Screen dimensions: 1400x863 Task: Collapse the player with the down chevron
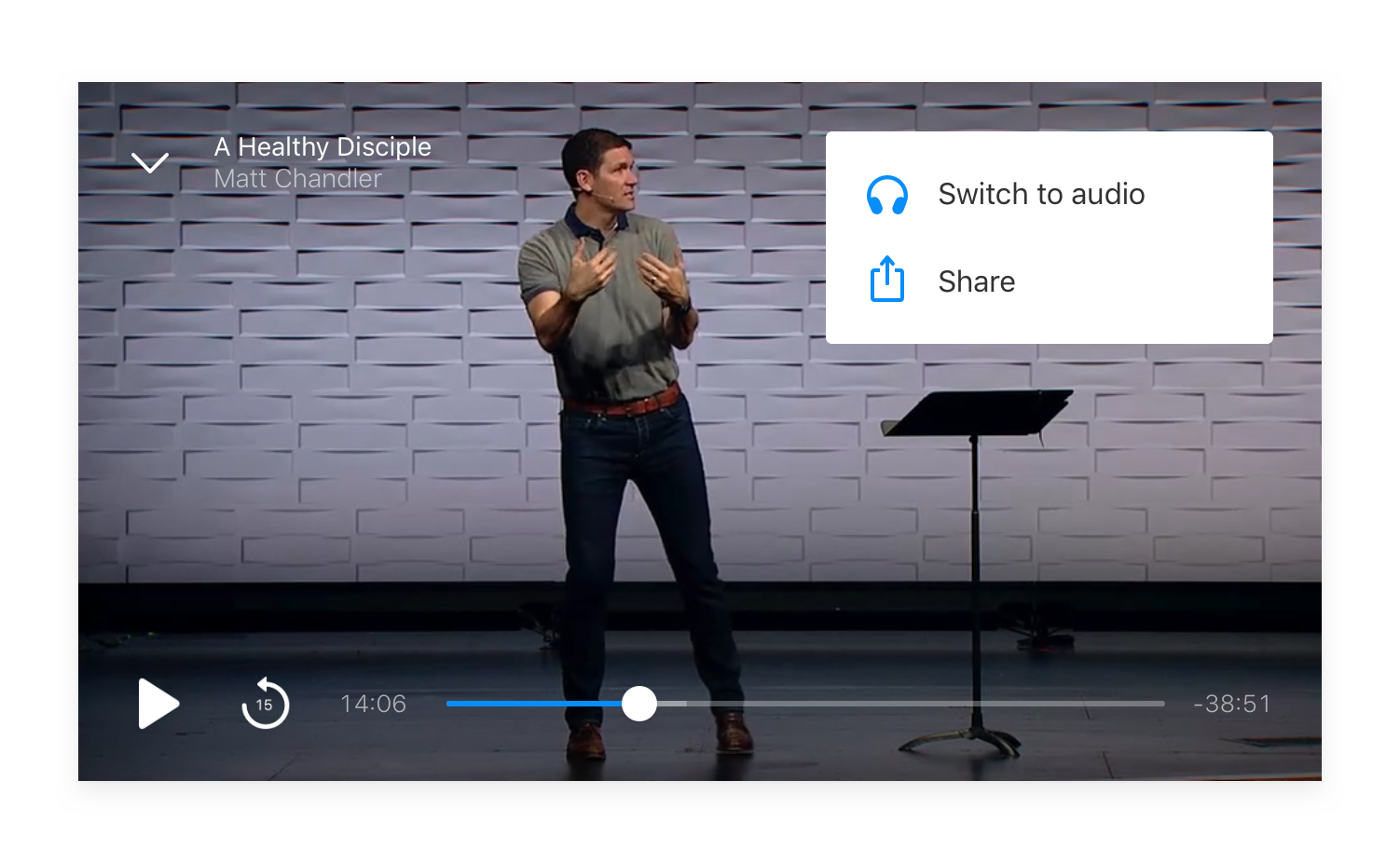(150, 162)
